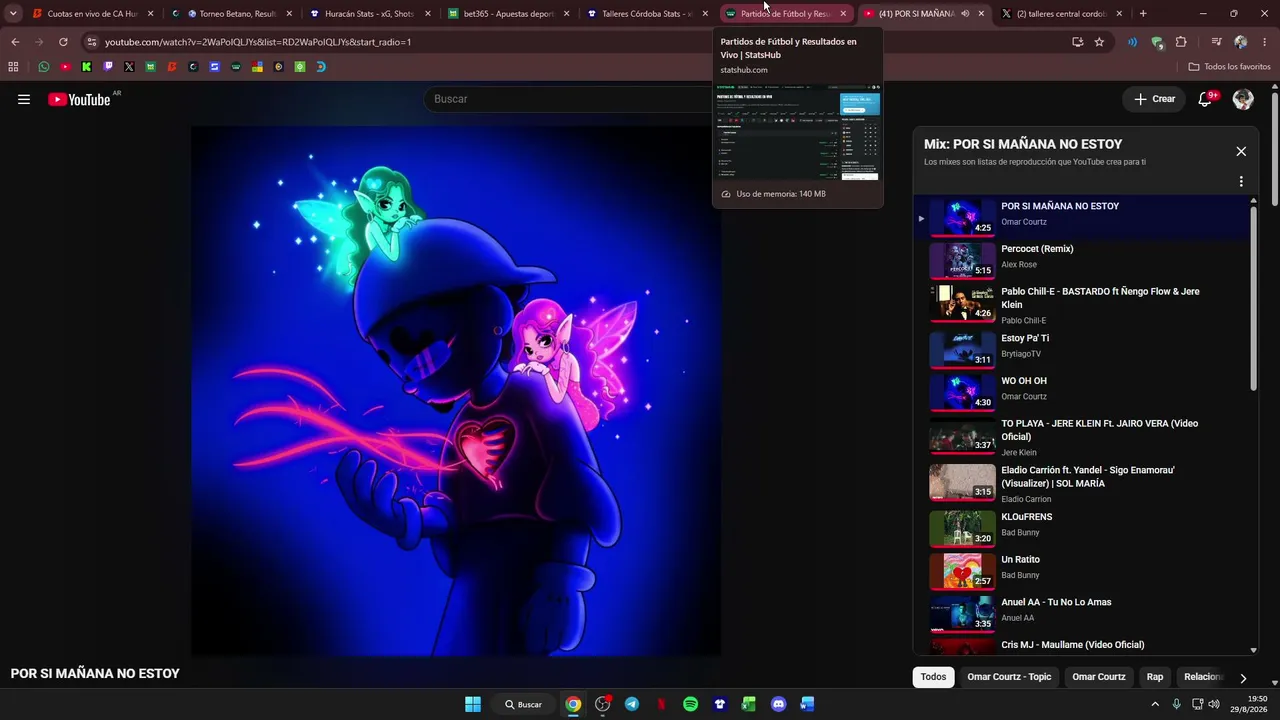Open YouTube notifications bell
This screenshot has height=720, width=1280.
tap(1205, 99)
